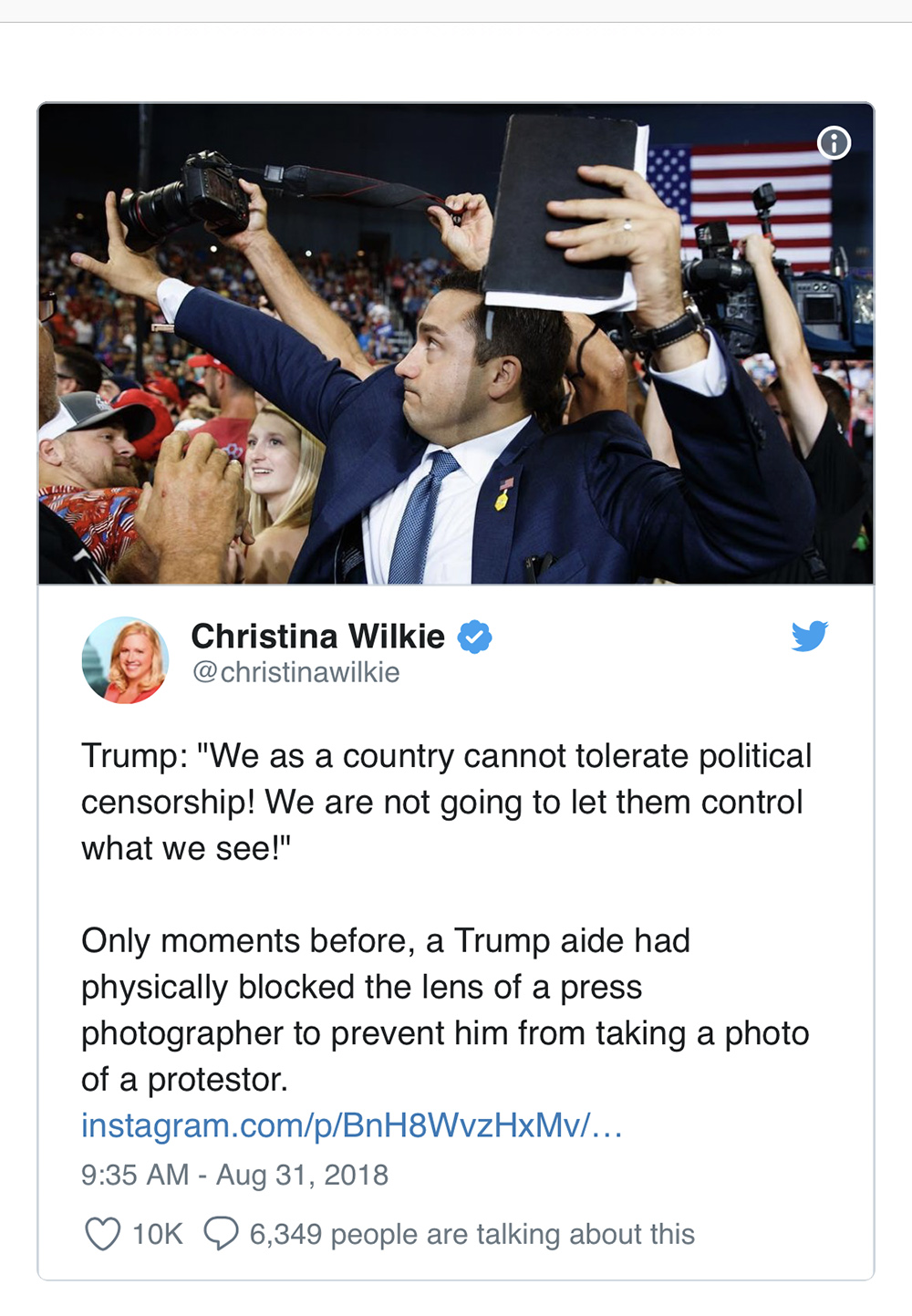Like the tweet with the heart icon
This screenshot has height=1316, width=912.
point(102,1234)
